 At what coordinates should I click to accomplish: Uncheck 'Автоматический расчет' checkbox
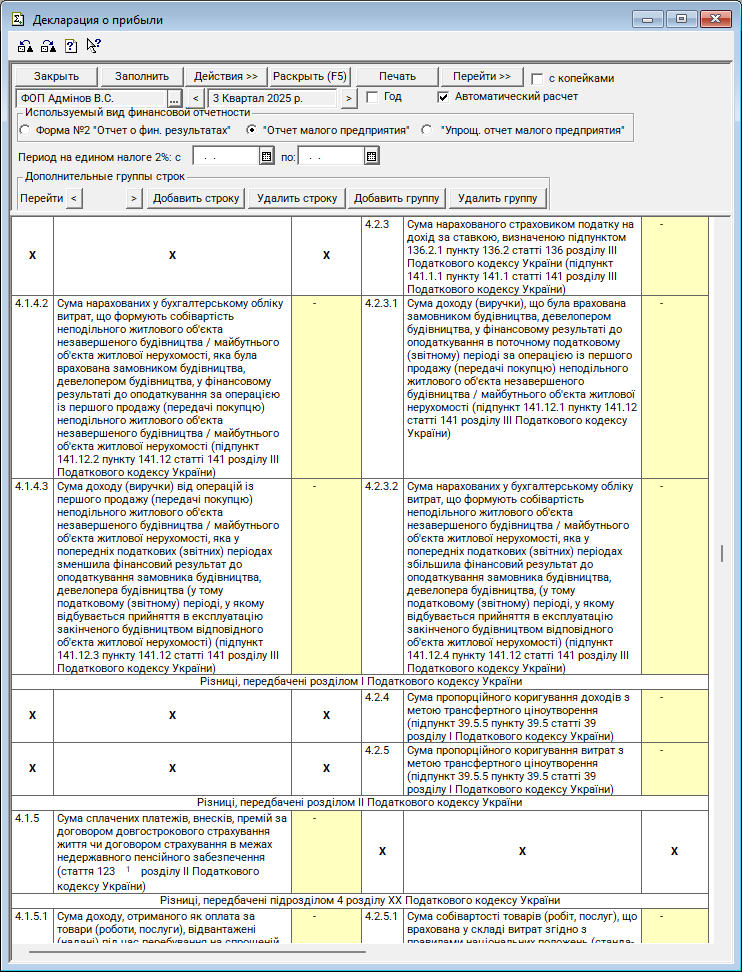pos(444,97)
